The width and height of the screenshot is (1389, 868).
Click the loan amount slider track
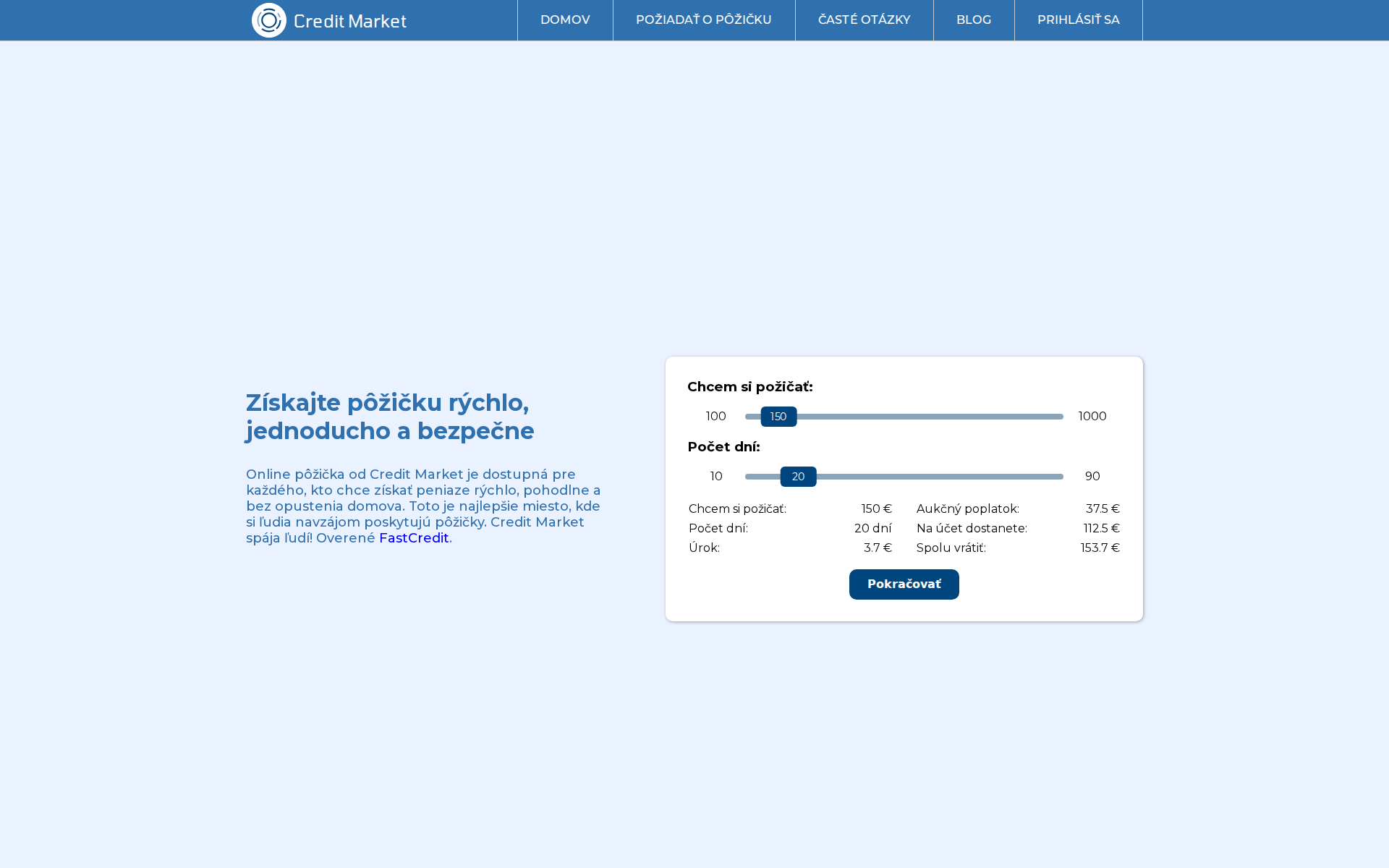[x=940, y=416]
